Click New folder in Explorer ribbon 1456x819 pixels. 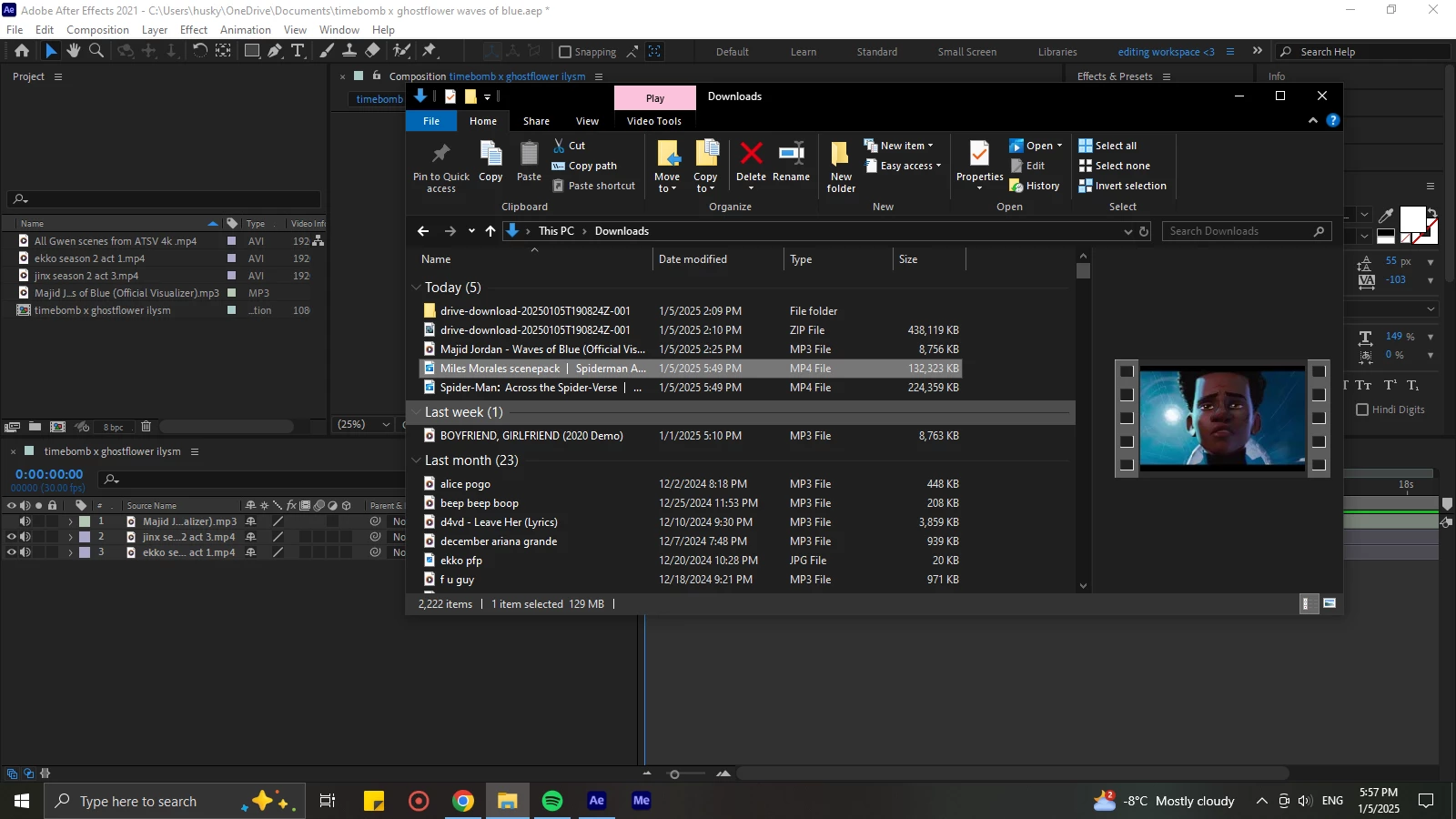tap(841, 167)
